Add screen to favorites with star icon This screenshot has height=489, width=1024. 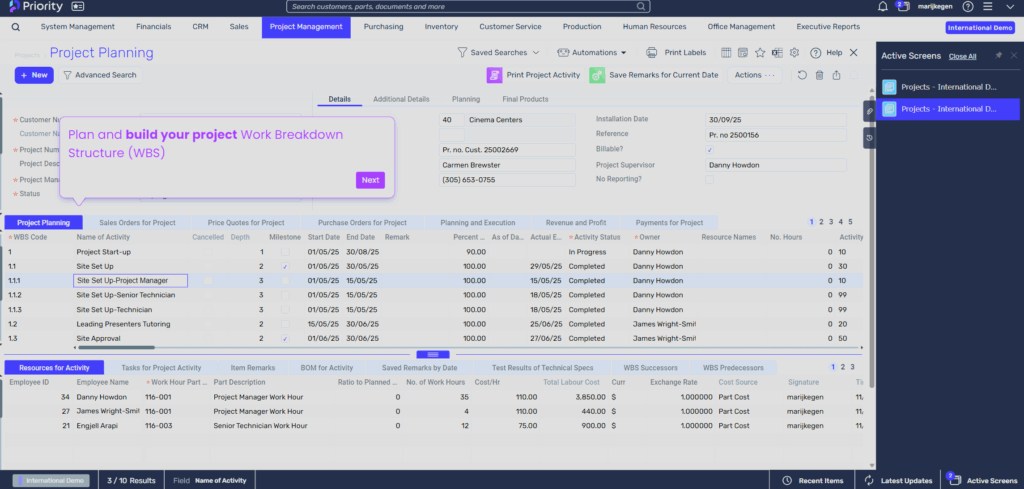(760, 52)
